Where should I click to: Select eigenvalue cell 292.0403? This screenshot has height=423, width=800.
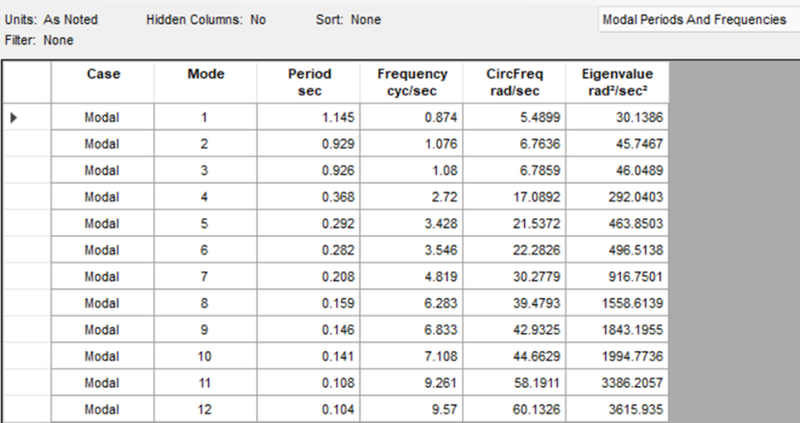(617, 197)
